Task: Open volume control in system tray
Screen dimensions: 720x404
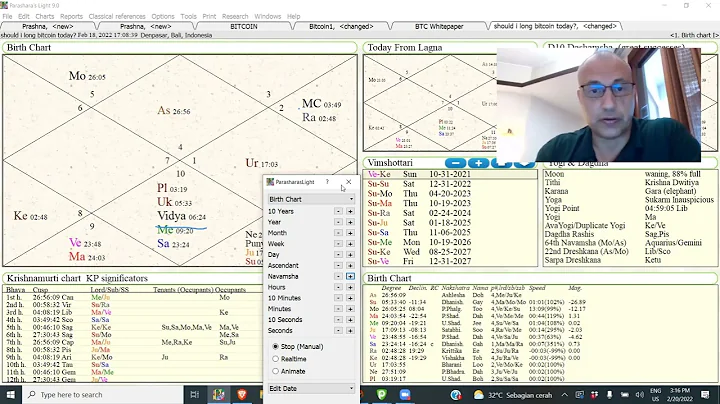Action: tap(640, 395)
